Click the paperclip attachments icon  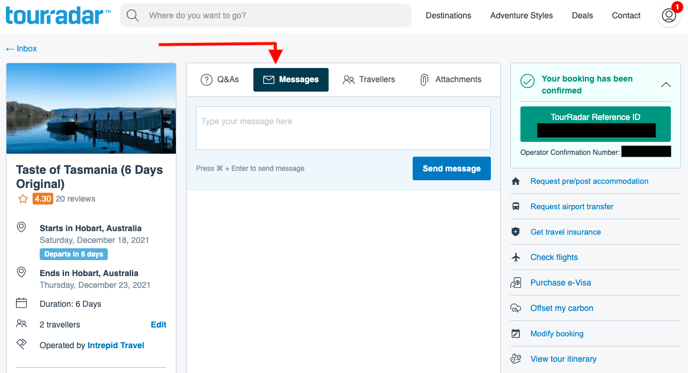424,80
